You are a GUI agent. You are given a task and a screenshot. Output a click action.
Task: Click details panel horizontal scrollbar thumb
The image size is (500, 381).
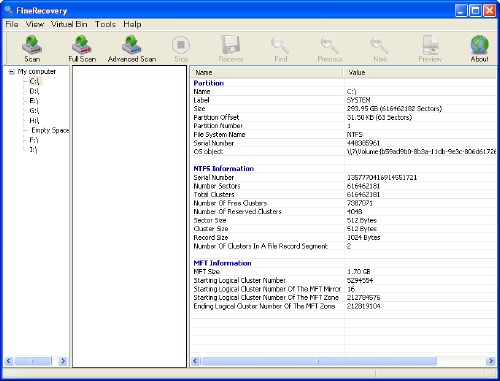(x=318, y=361)
